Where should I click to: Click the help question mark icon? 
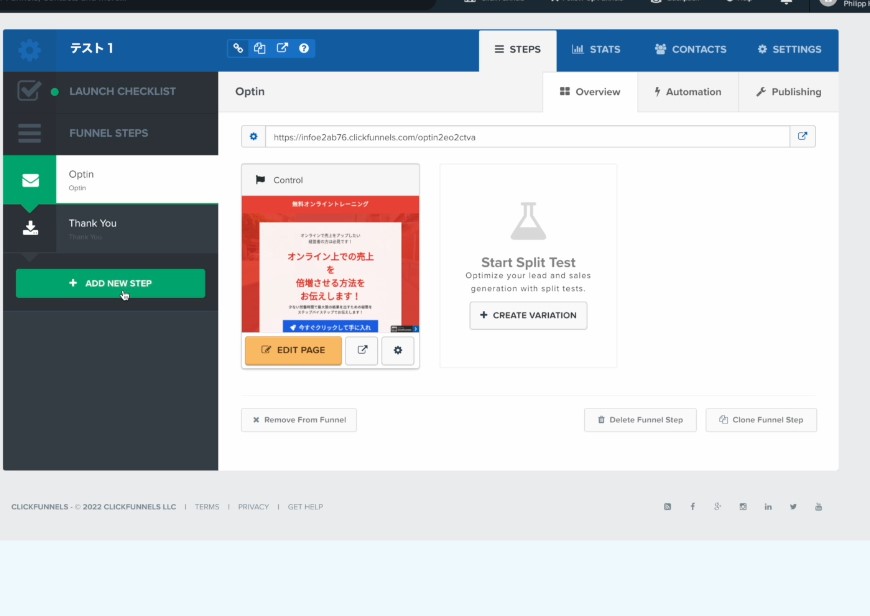(304, 48)
